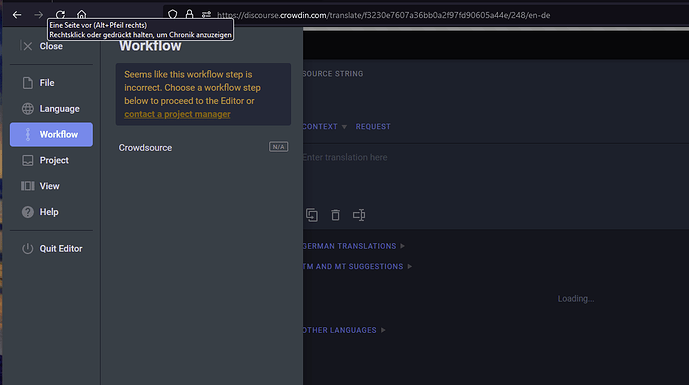Viewport: 689px width, 385px height.
Task: Click the REQUEST context link
Action: pos(373,127)
